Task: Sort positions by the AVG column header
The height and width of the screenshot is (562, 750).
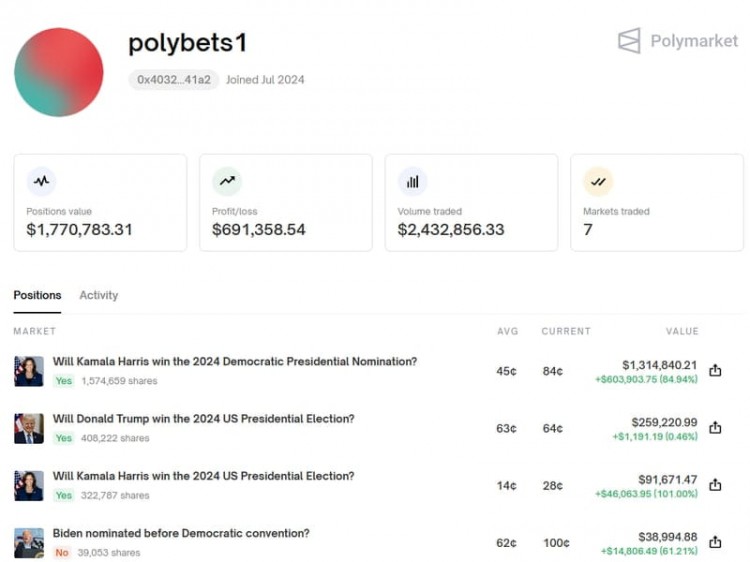Action: click(507, 331)
